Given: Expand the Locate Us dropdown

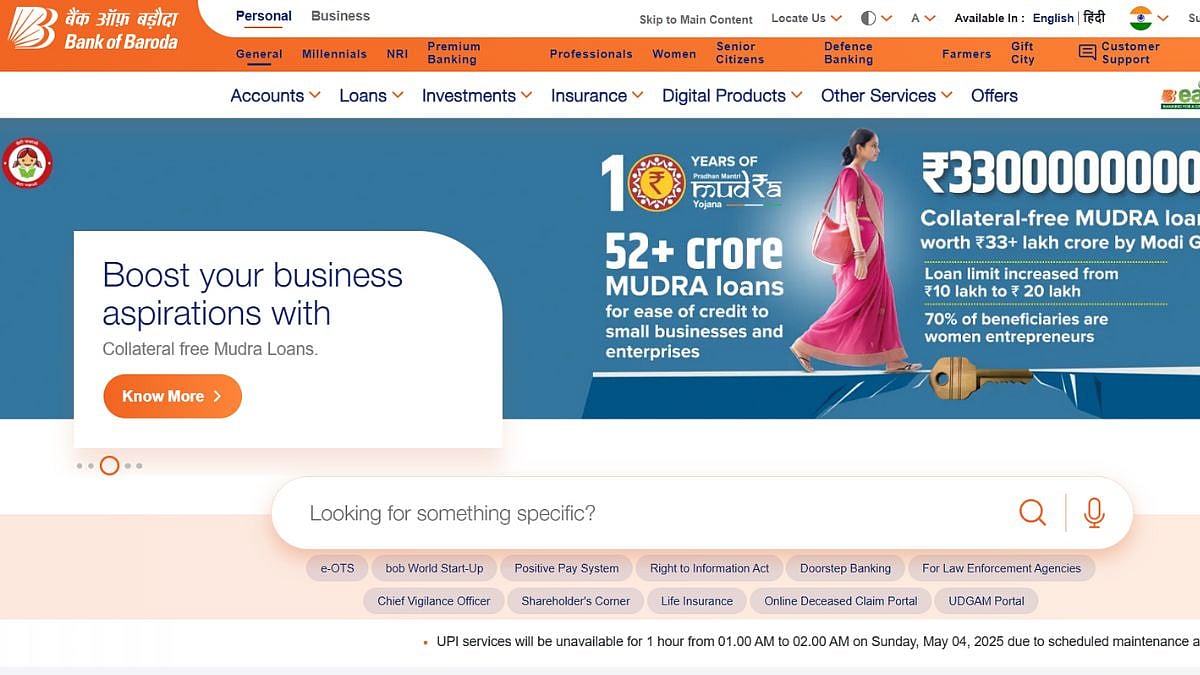Looking at the screenshot, I should point(806,18).
